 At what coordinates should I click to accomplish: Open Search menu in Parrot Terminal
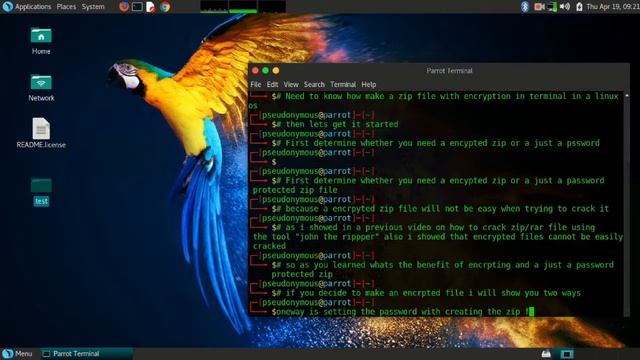tap(314, 84)
